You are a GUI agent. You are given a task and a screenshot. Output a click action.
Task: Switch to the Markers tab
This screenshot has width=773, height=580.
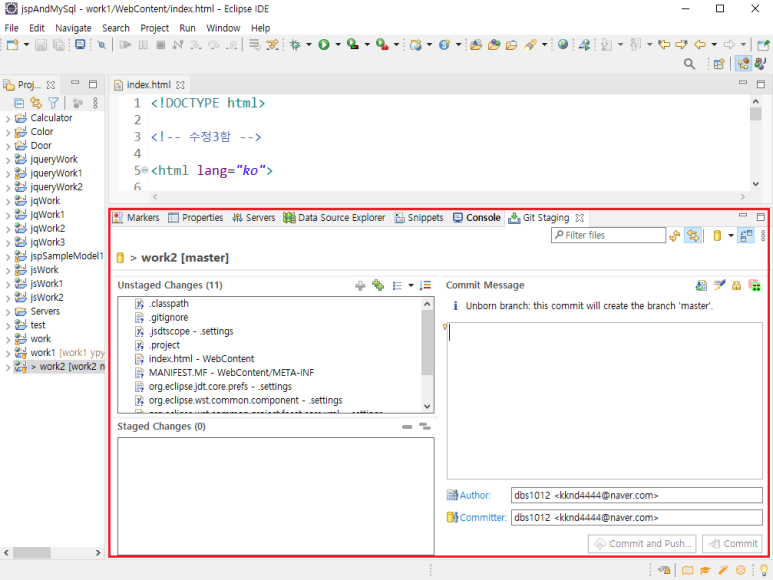click(x=136, y=217)
